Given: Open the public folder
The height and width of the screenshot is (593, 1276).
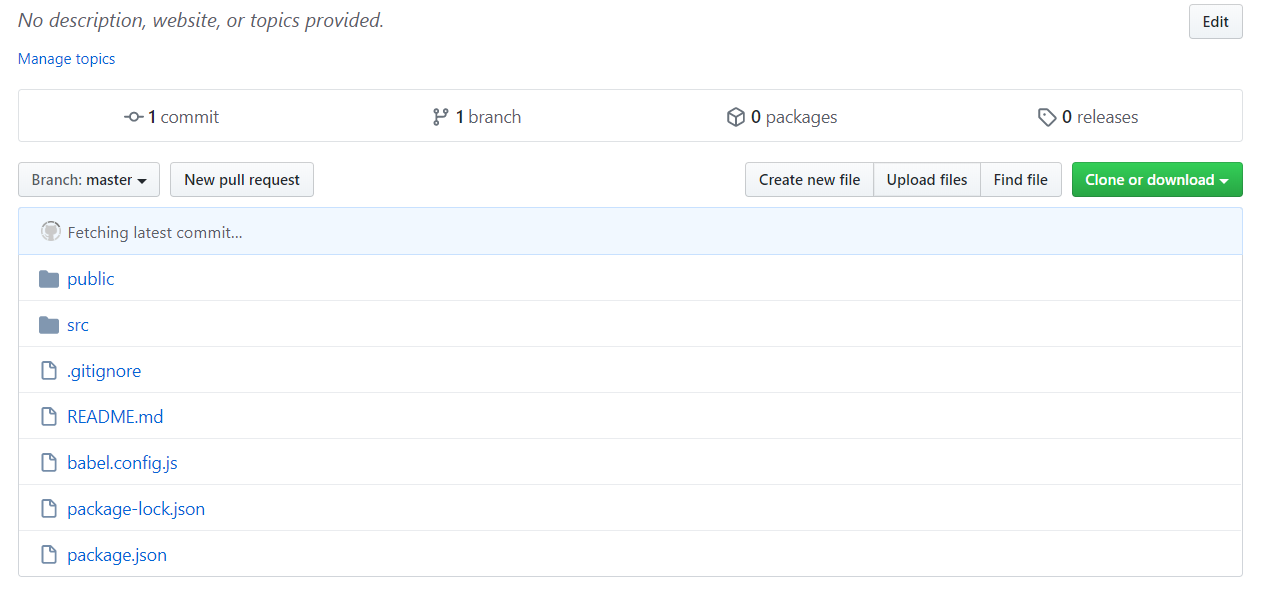Looking at the screenshot, I should point(91,279).
